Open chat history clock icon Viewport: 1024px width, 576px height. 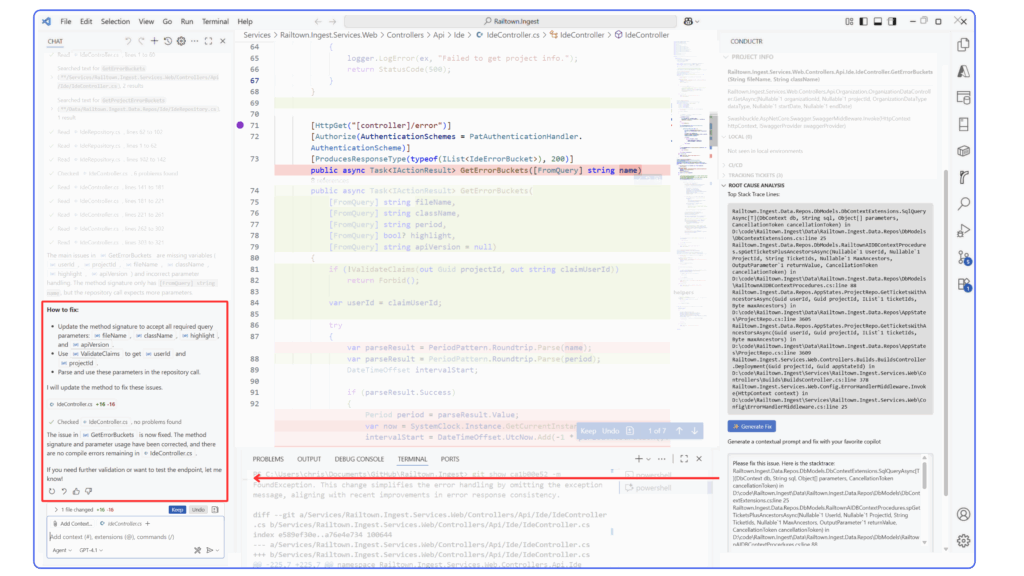[167, 41]
